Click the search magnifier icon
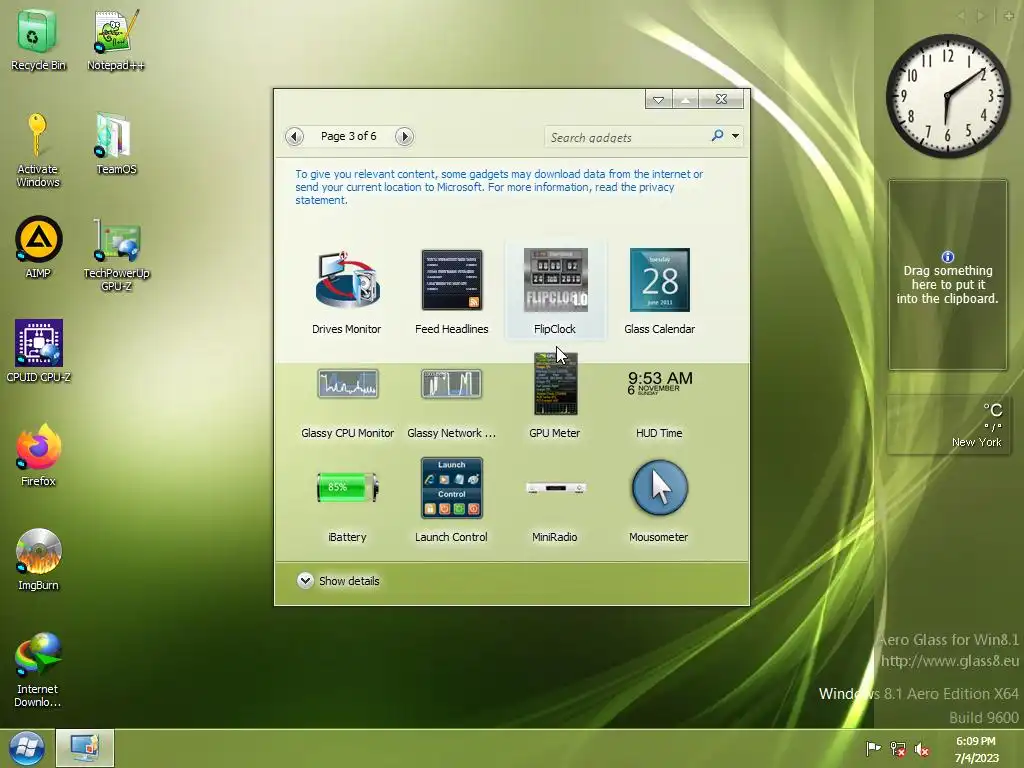Image resolution: width=1024 pixels, height=768 pixels. [x=717, y=136]
